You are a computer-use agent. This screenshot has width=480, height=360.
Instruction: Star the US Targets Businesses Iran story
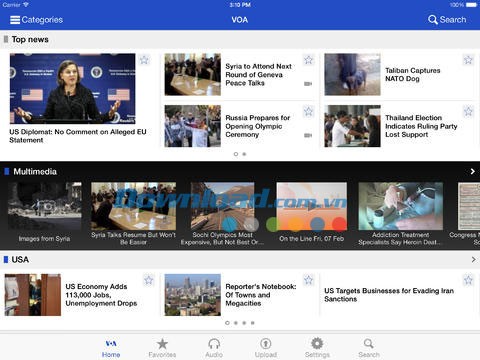468,280
